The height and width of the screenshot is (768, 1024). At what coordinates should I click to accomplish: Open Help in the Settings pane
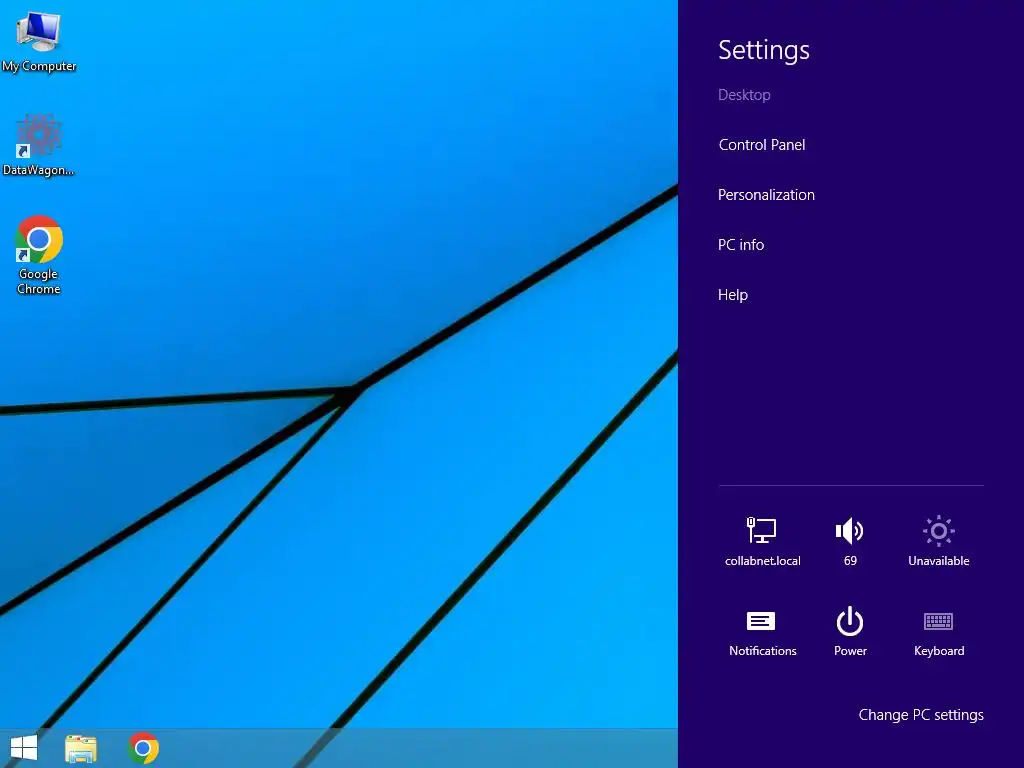point(733,295)
